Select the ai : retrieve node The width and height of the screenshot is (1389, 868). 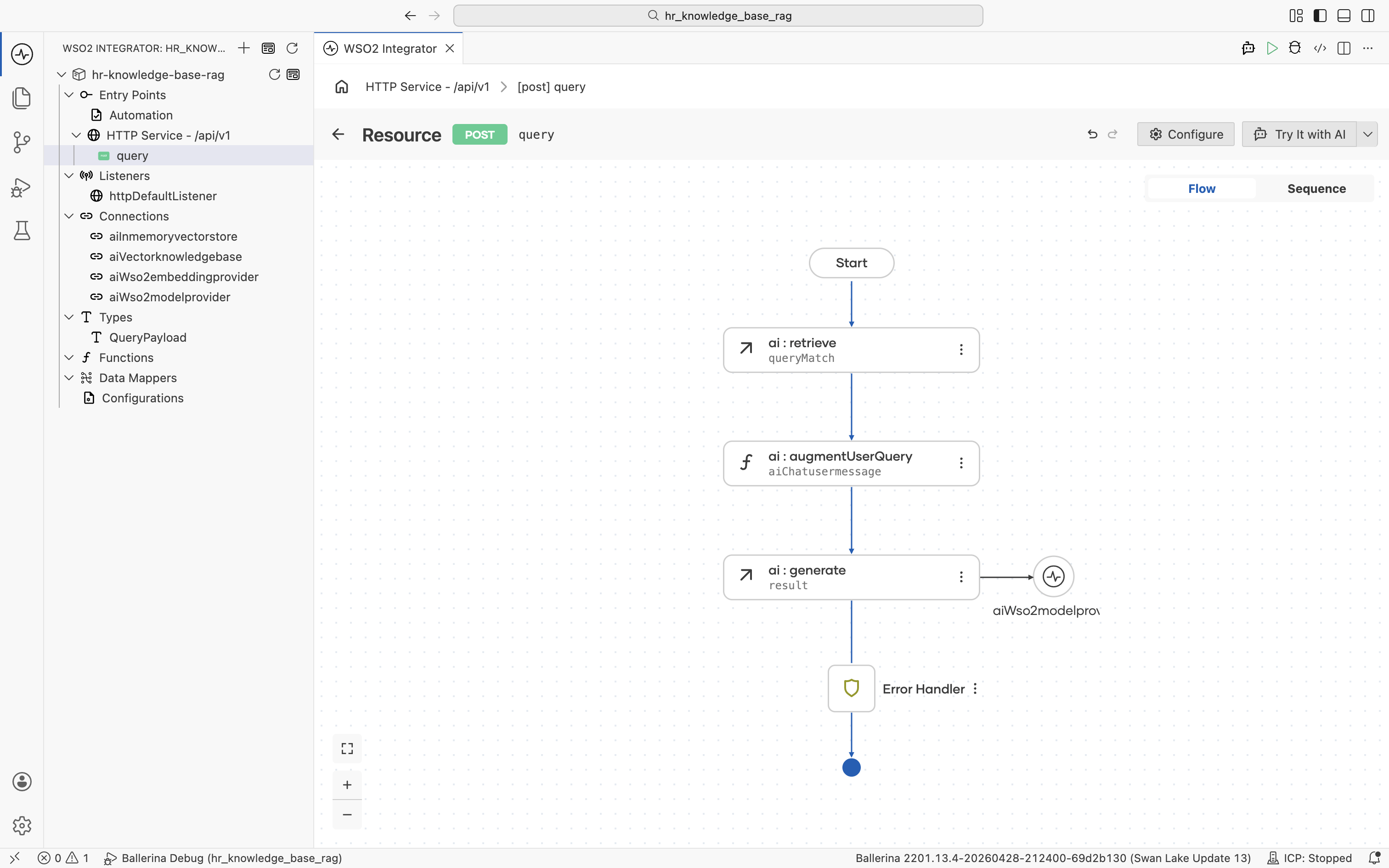(851, 350)
